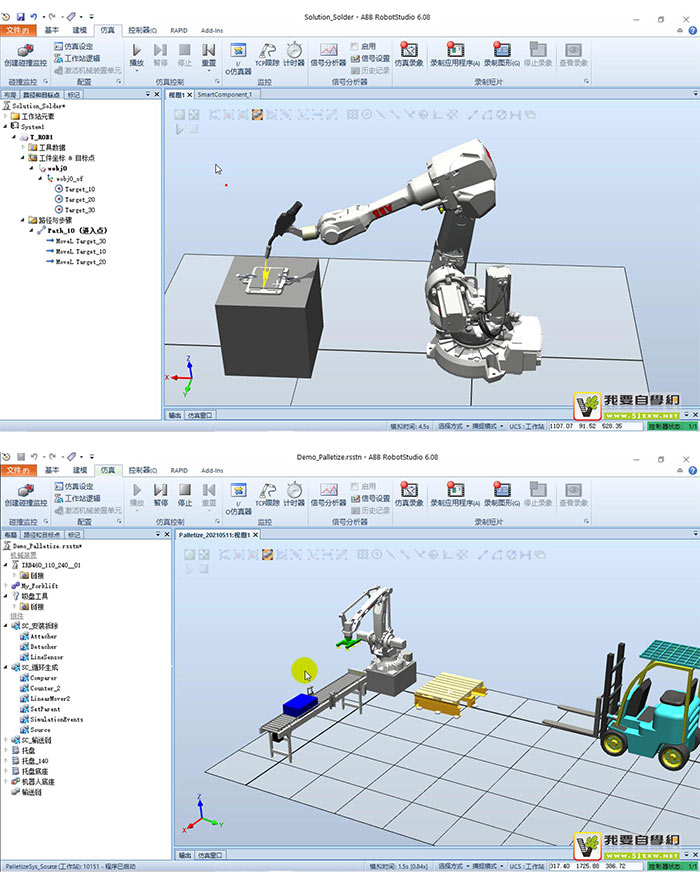
Task: Select MoveL Target_30 in the Solution_Solder tree
Action: pos(76,241)
